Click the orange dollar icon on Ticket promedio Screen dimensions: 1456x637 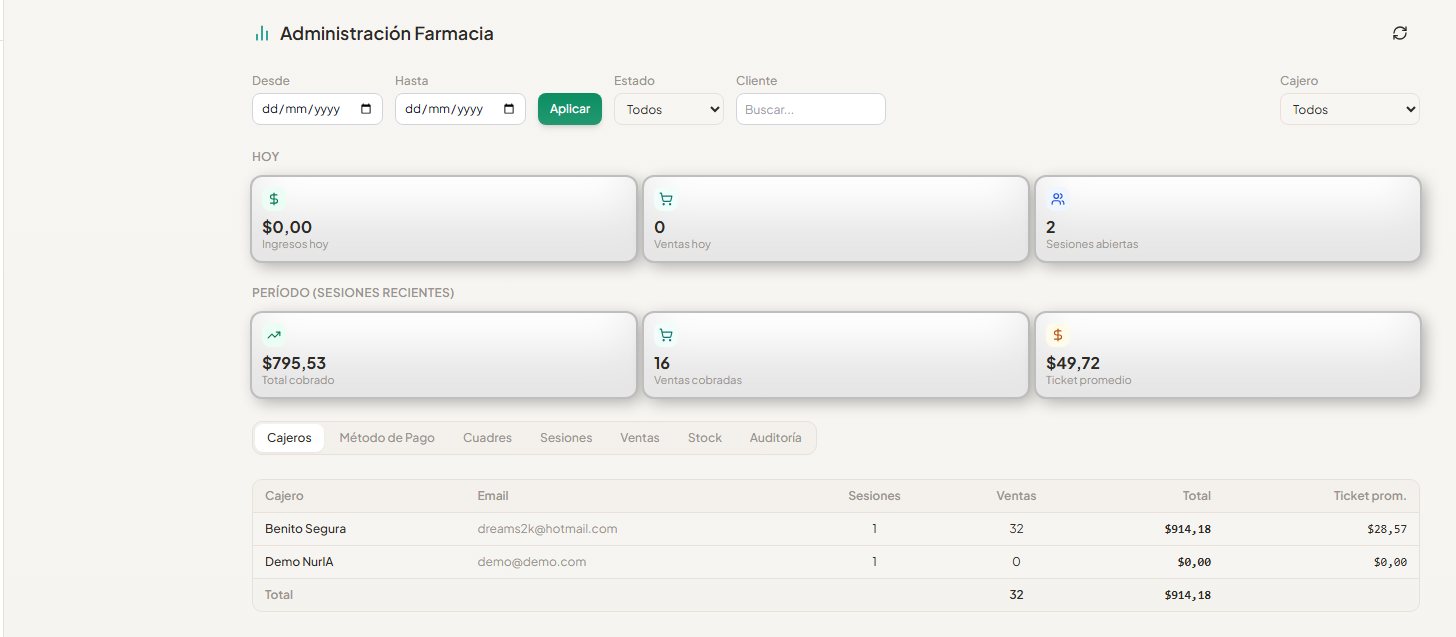[x=1058, y=335]
